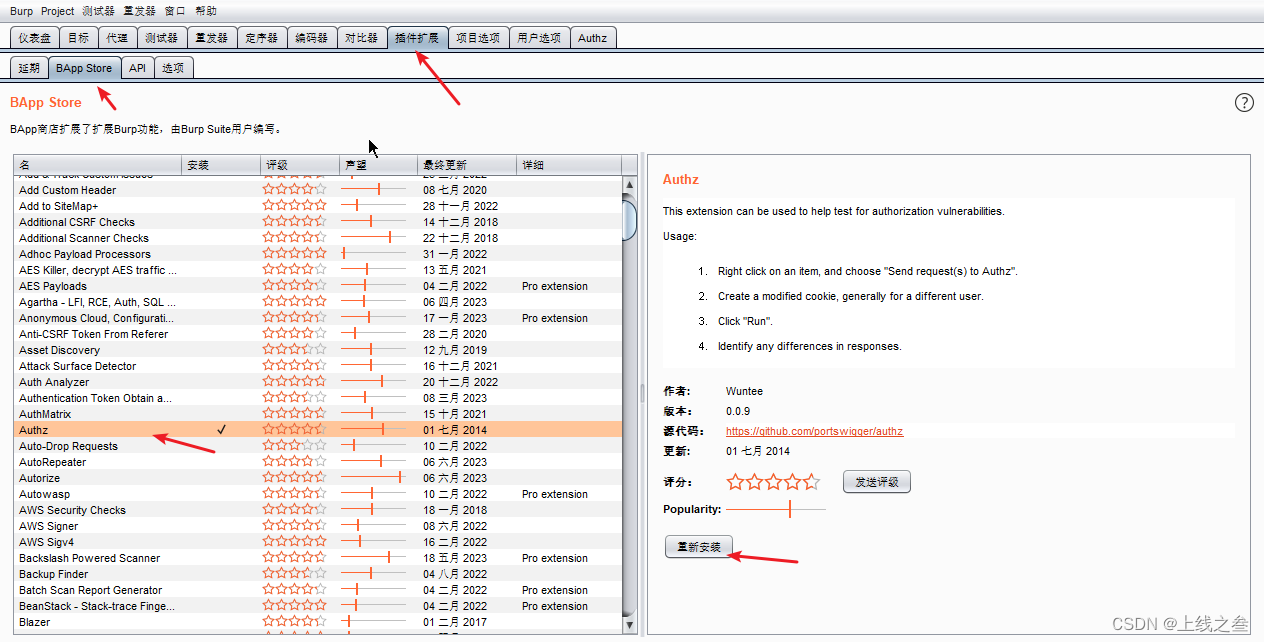
Task: Switch to the 仪表盘 tab
Action: (34, 38)
